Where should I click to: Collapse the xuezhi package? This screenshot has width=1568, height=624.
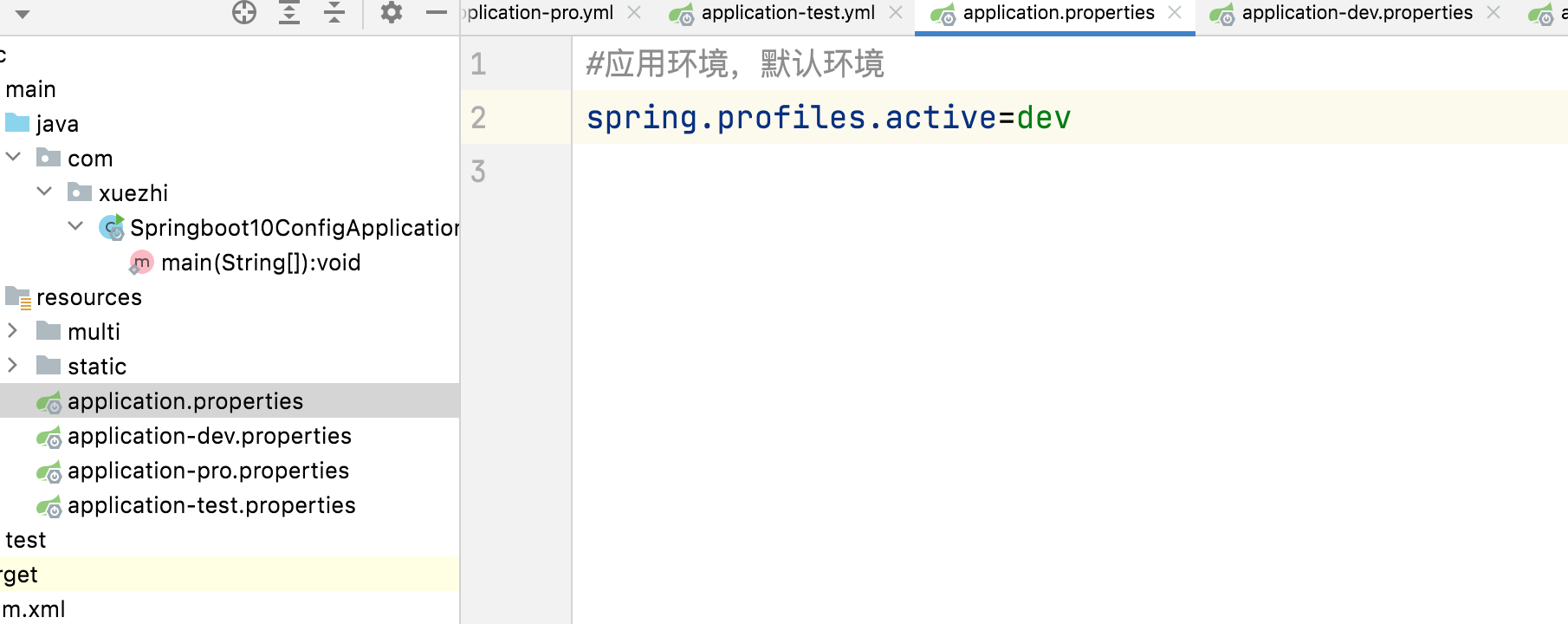(x=44, y=192)
